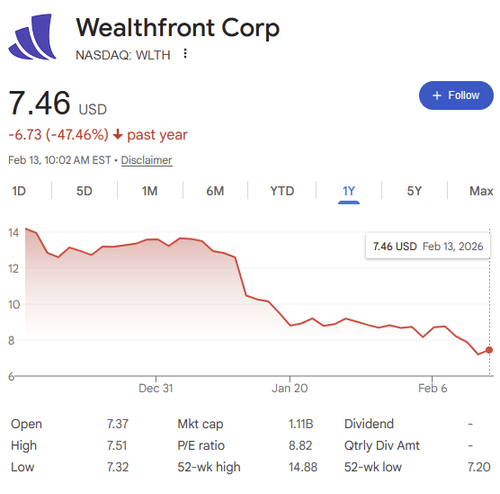This screenshot has width=500, height=494.
Task: Select the 1D time range tab
Action: (x=19, y=191)
